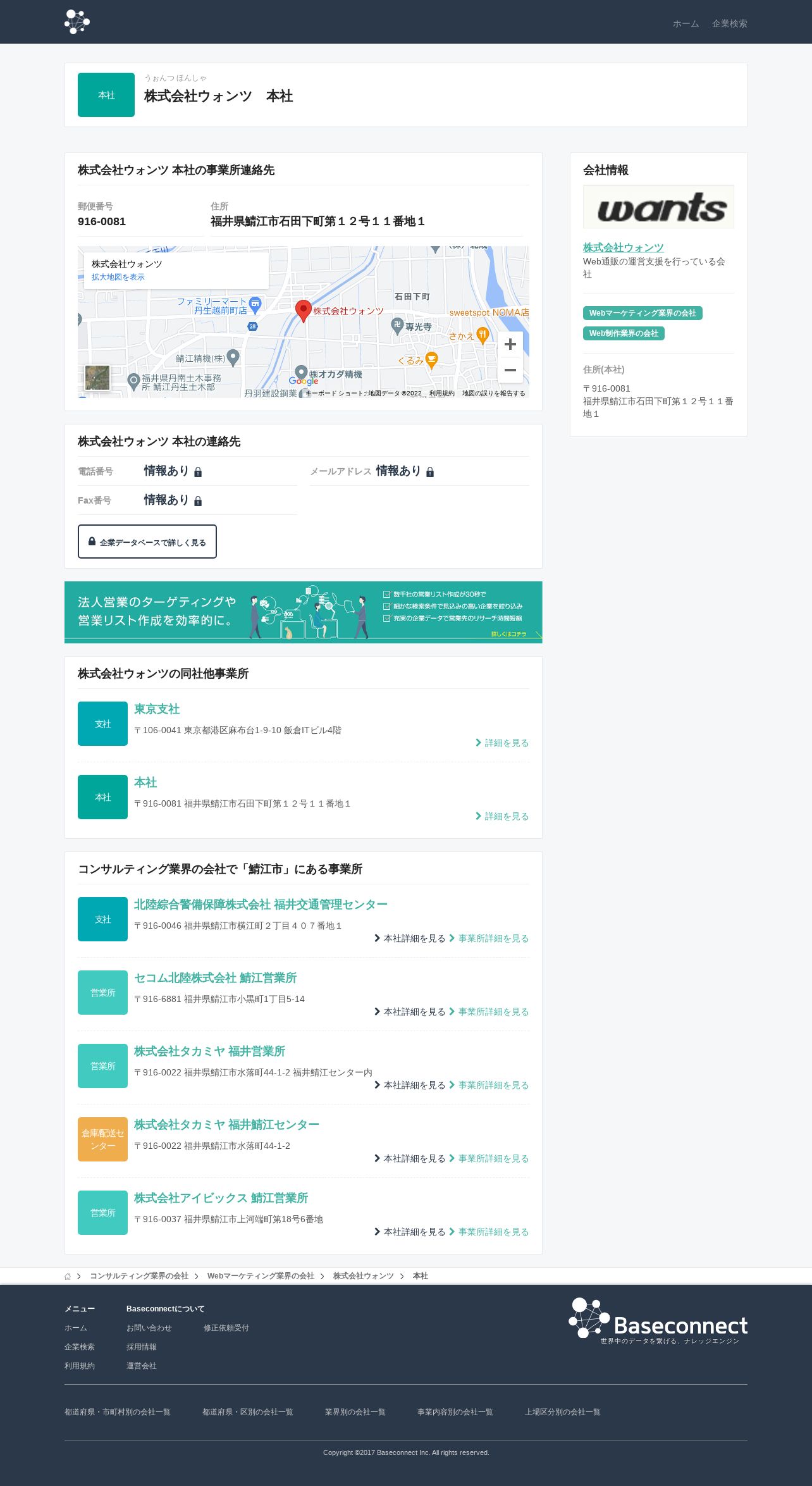This screenshot has height=1486, width=812.
Task: Click 詳細を見る for 東京支社
Action: pos(502,743)
